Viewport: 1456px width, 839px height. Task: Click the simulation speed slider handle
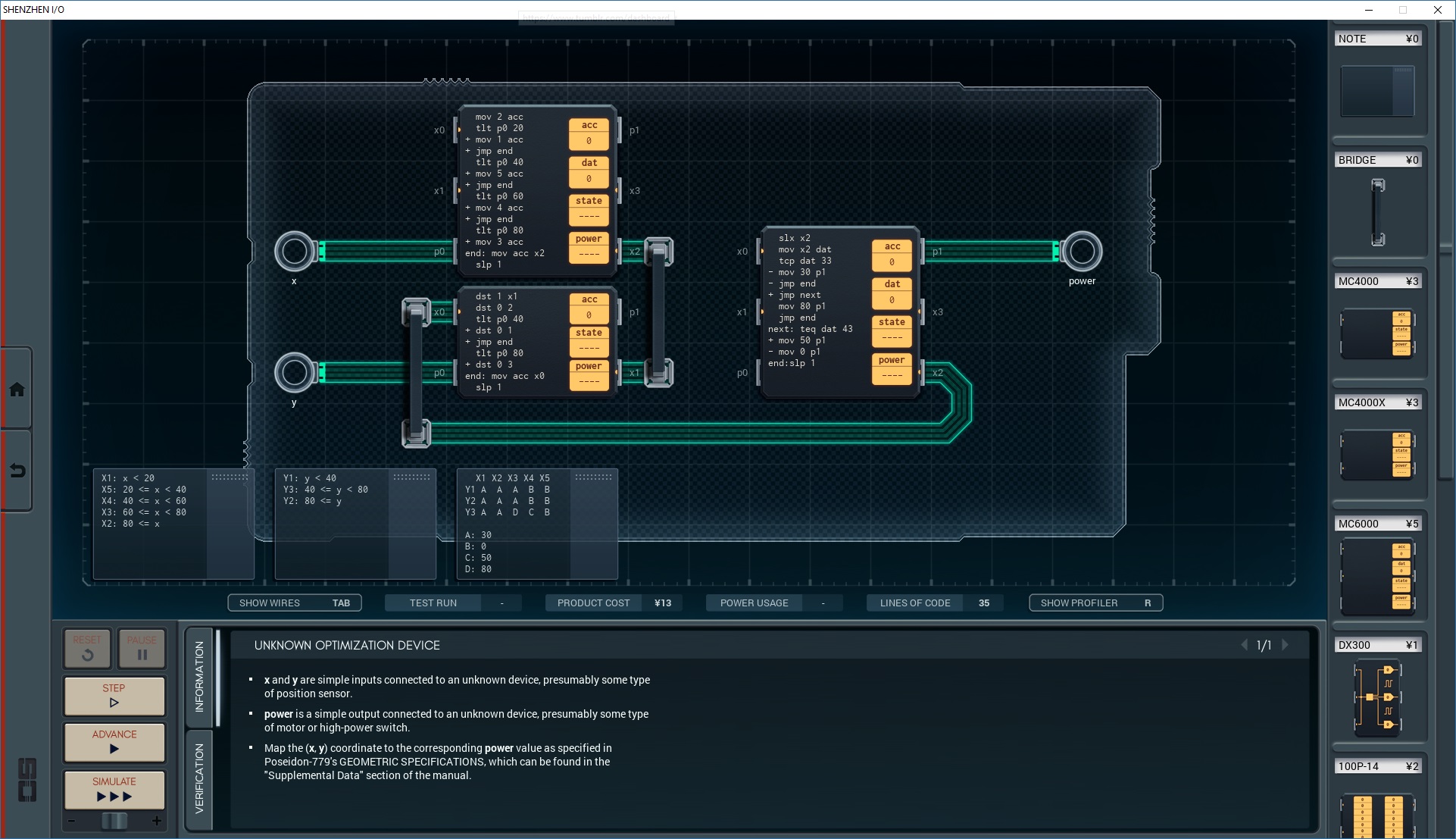[114, 821]
